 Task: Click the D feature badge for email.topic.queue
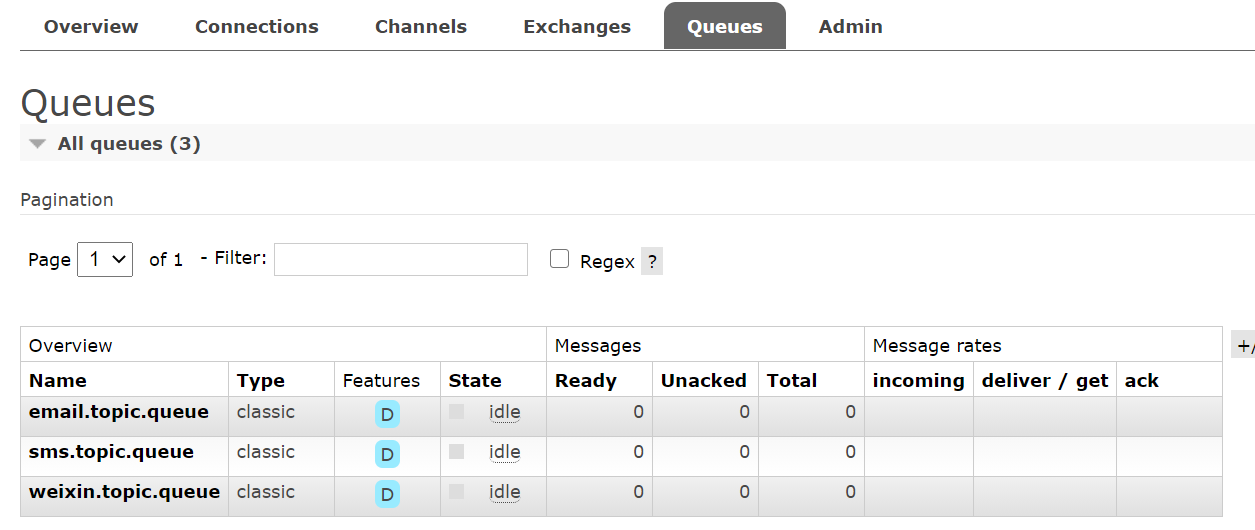(387, 415)
